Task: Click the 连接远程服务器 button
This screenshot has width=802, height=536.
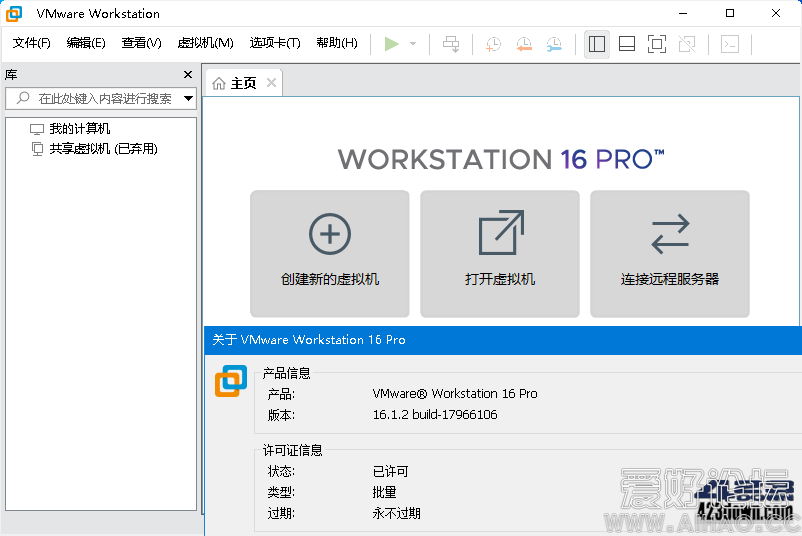Action: tap(670, 253)
